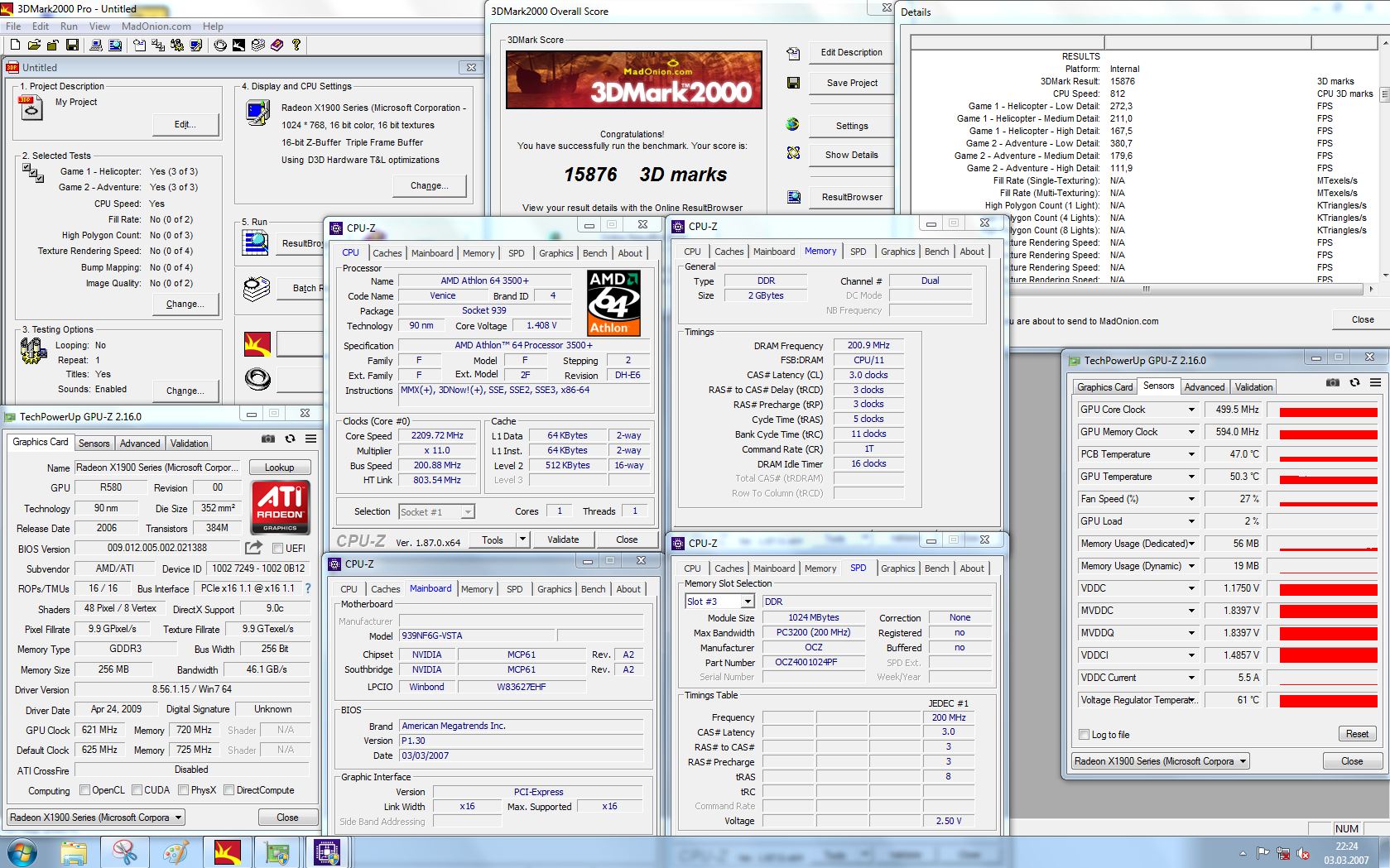The width and height of the screenshot is (1390, 868).
Task: Click the CPU-Z taskbar icon
Action: (327, 852)
